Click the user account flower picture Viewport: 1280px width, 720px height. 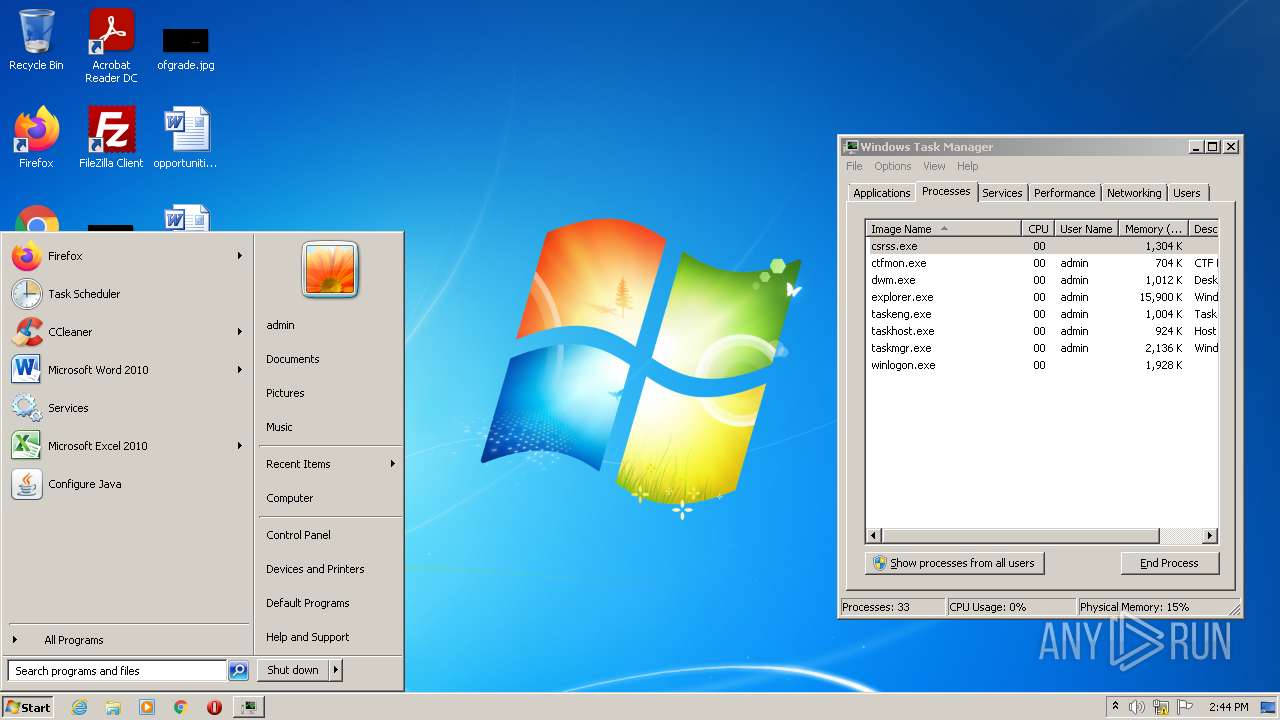click(x=330, y=270)
